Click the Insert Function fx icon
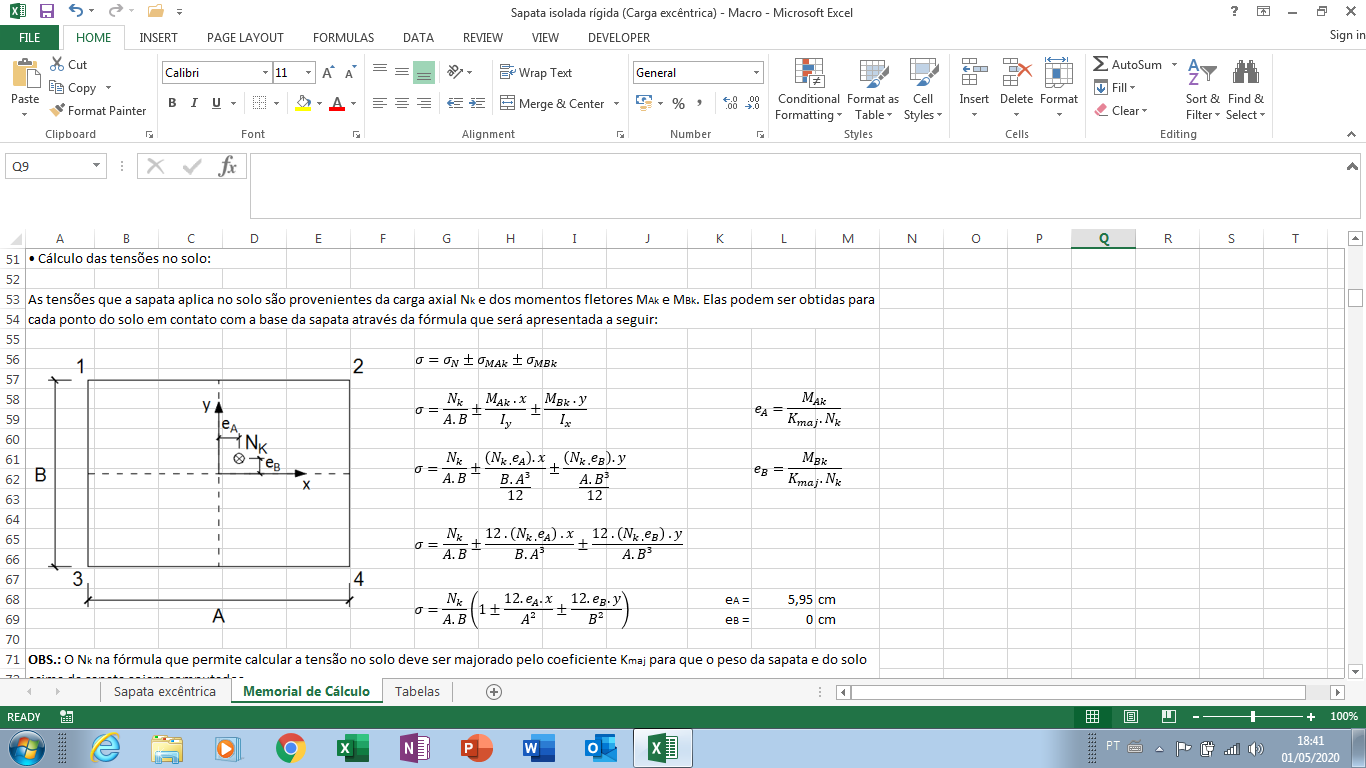 click(228, 166)
